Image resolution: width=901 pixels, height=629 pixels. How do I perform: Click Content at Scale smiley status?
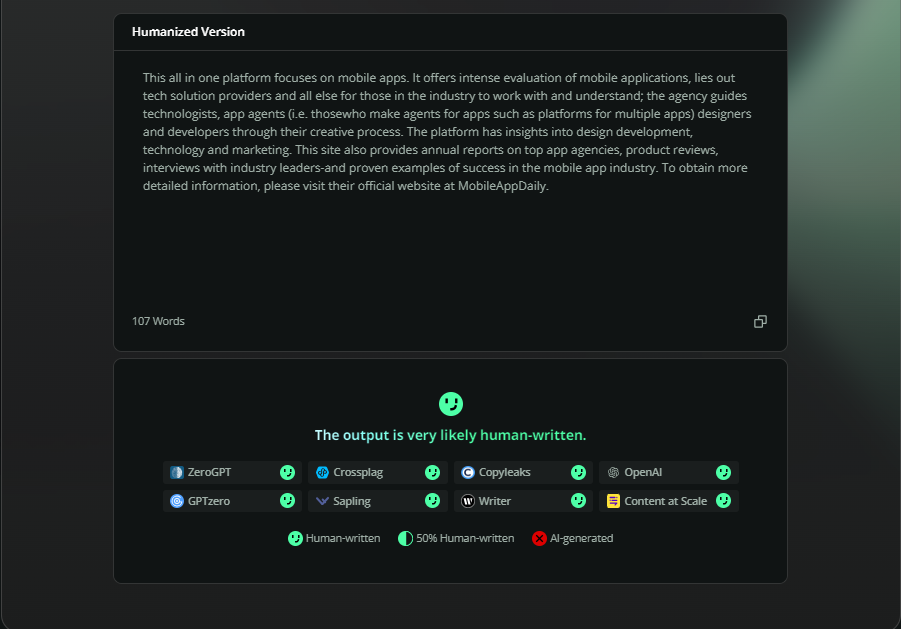[x=723, y=501]
